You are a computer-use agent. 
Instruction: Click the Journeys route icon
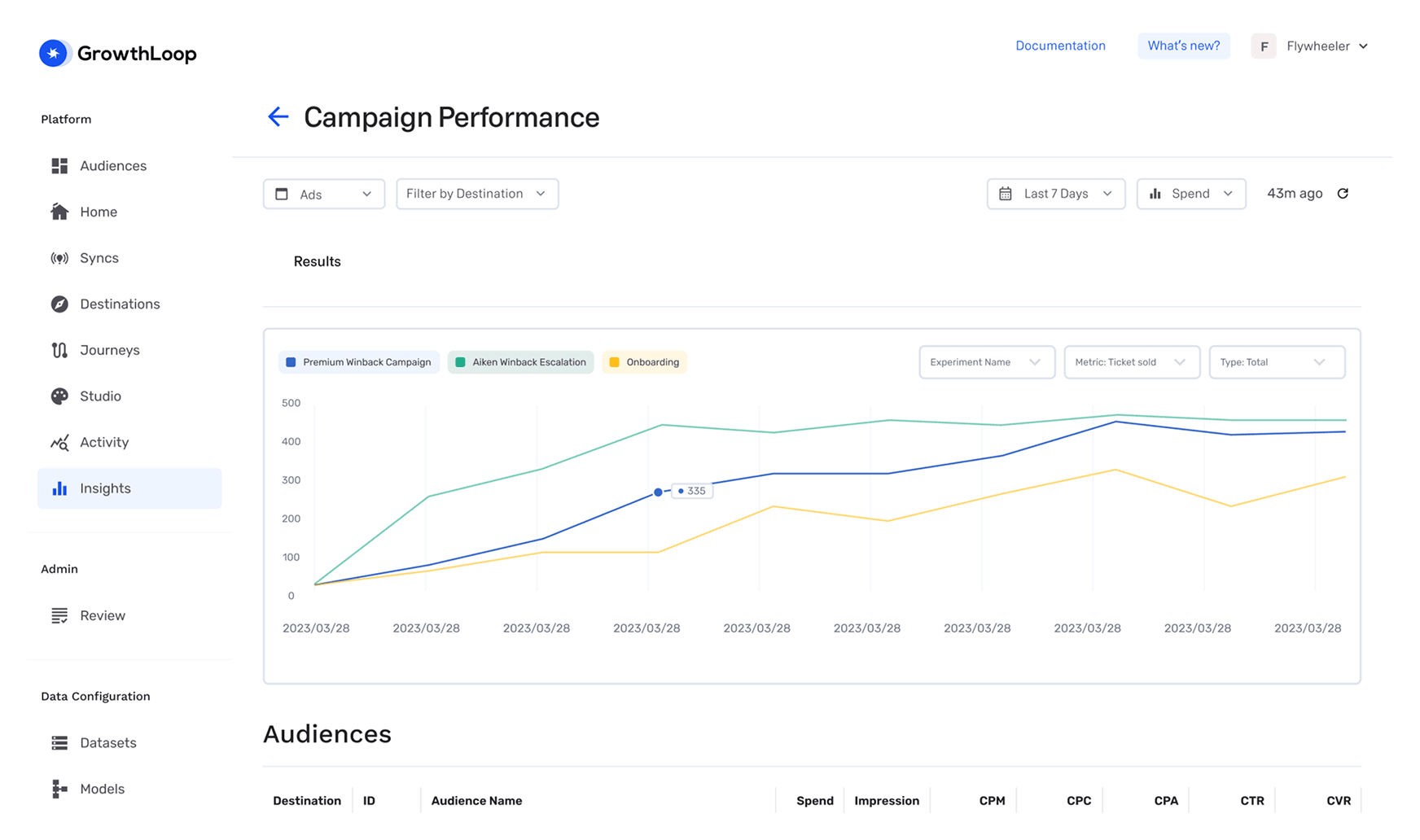[x=59, y=350]
